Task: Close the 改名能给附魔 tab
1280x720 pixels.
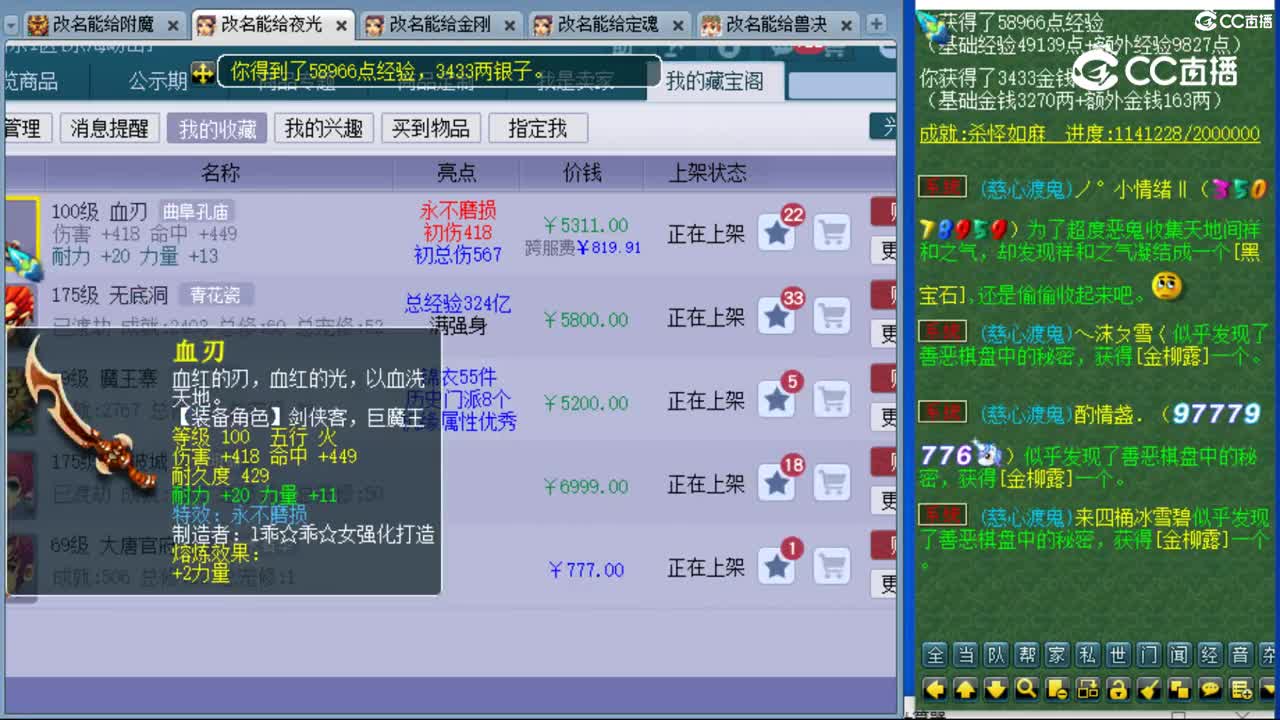Action: pos(172,25)
